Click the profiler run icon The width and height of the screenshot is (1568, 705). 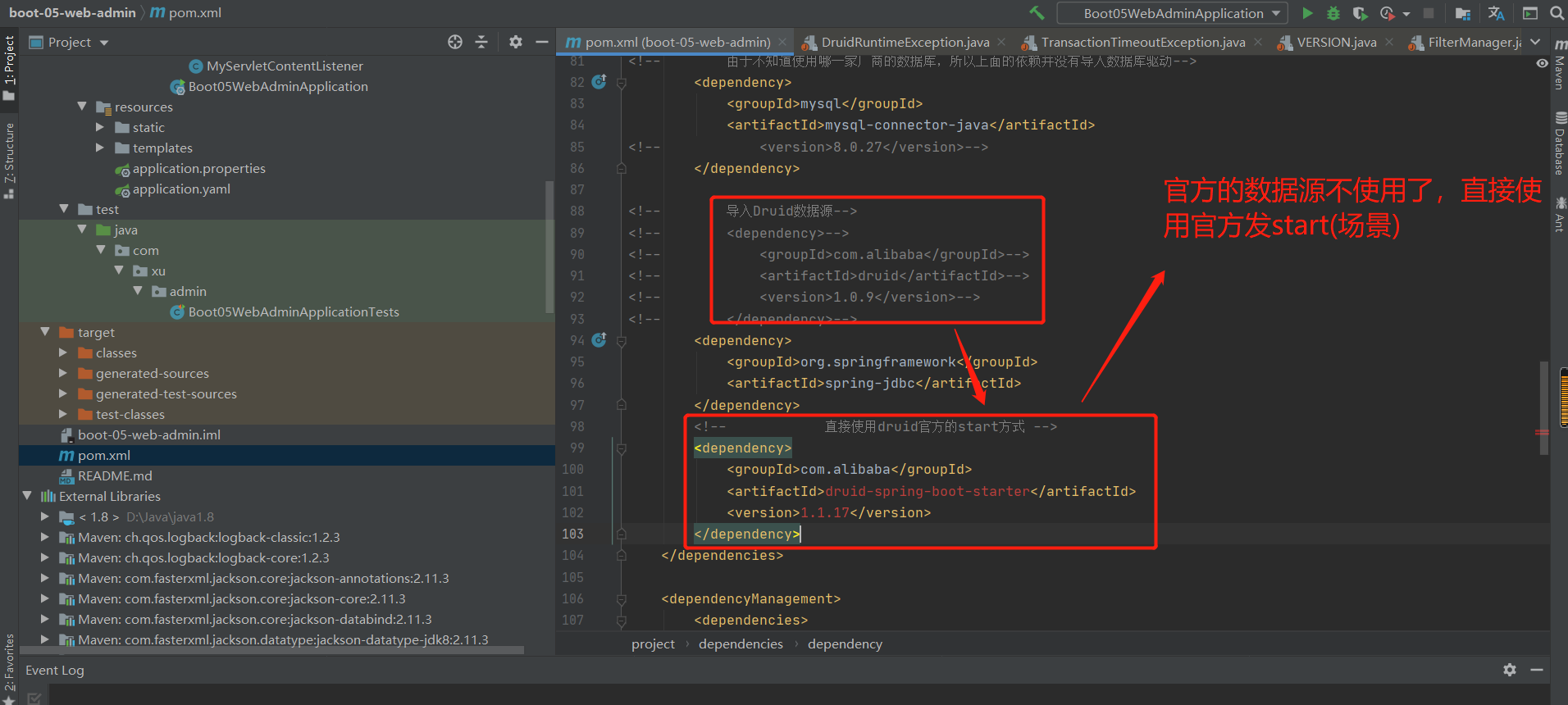point(1387,13)
